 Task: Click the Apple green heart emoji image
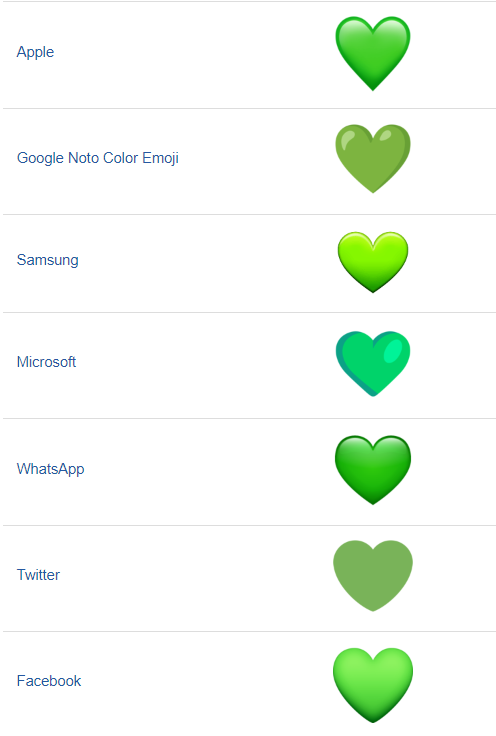[373, 54]
